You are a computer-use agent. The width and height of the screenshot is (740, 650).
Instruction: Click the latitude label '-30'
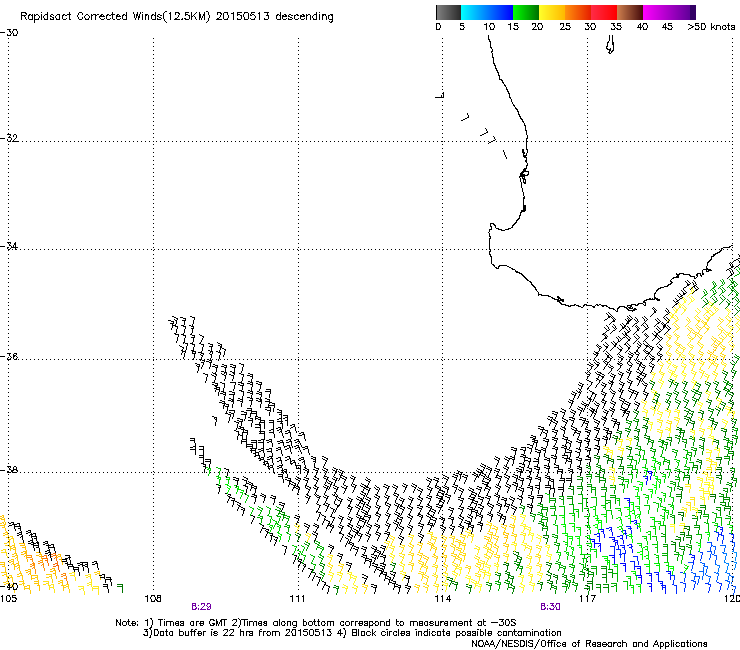click(9, 33)
